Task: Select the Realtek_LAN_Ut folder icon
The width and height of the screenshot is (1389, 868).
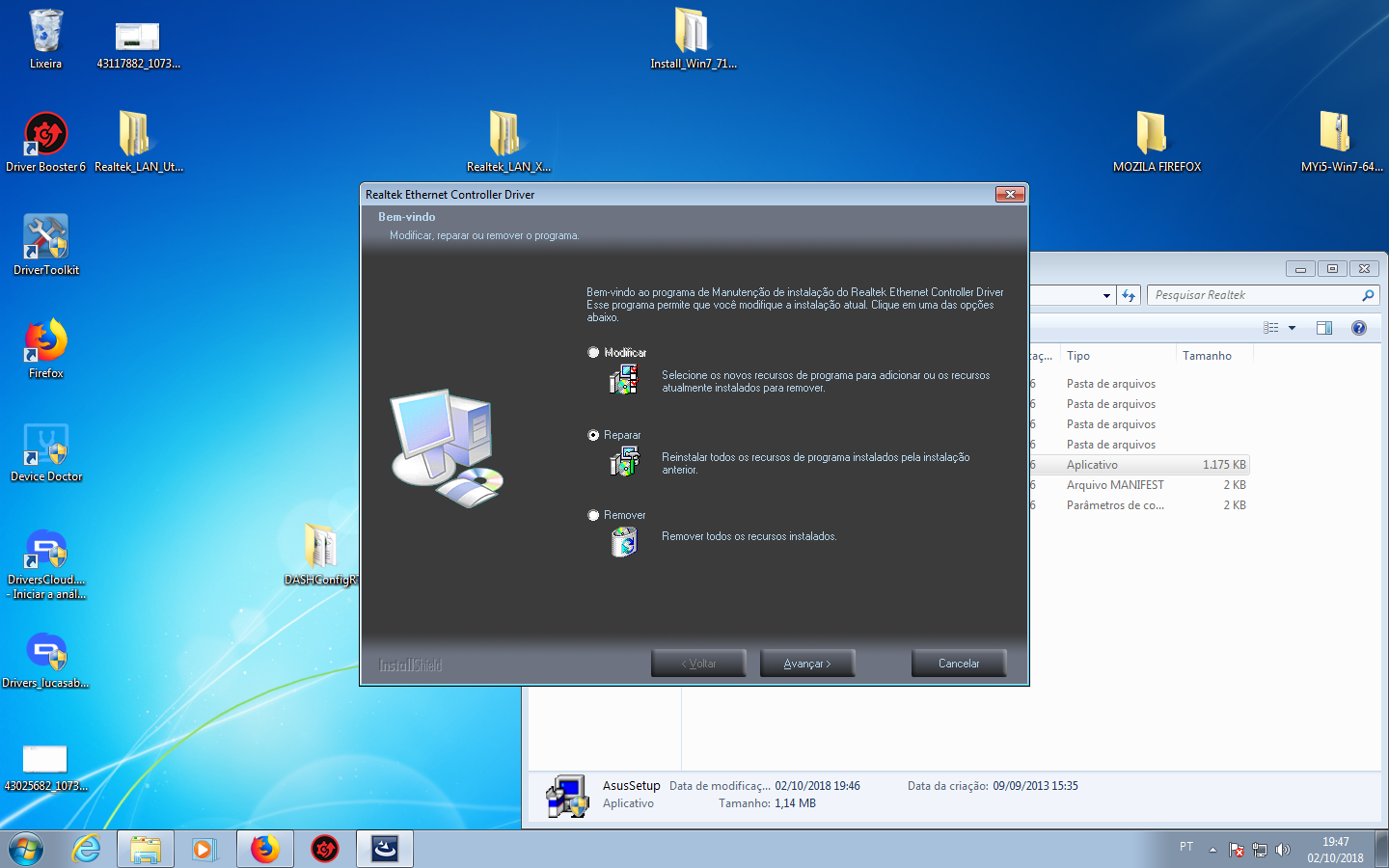Action: click(138, 142)
